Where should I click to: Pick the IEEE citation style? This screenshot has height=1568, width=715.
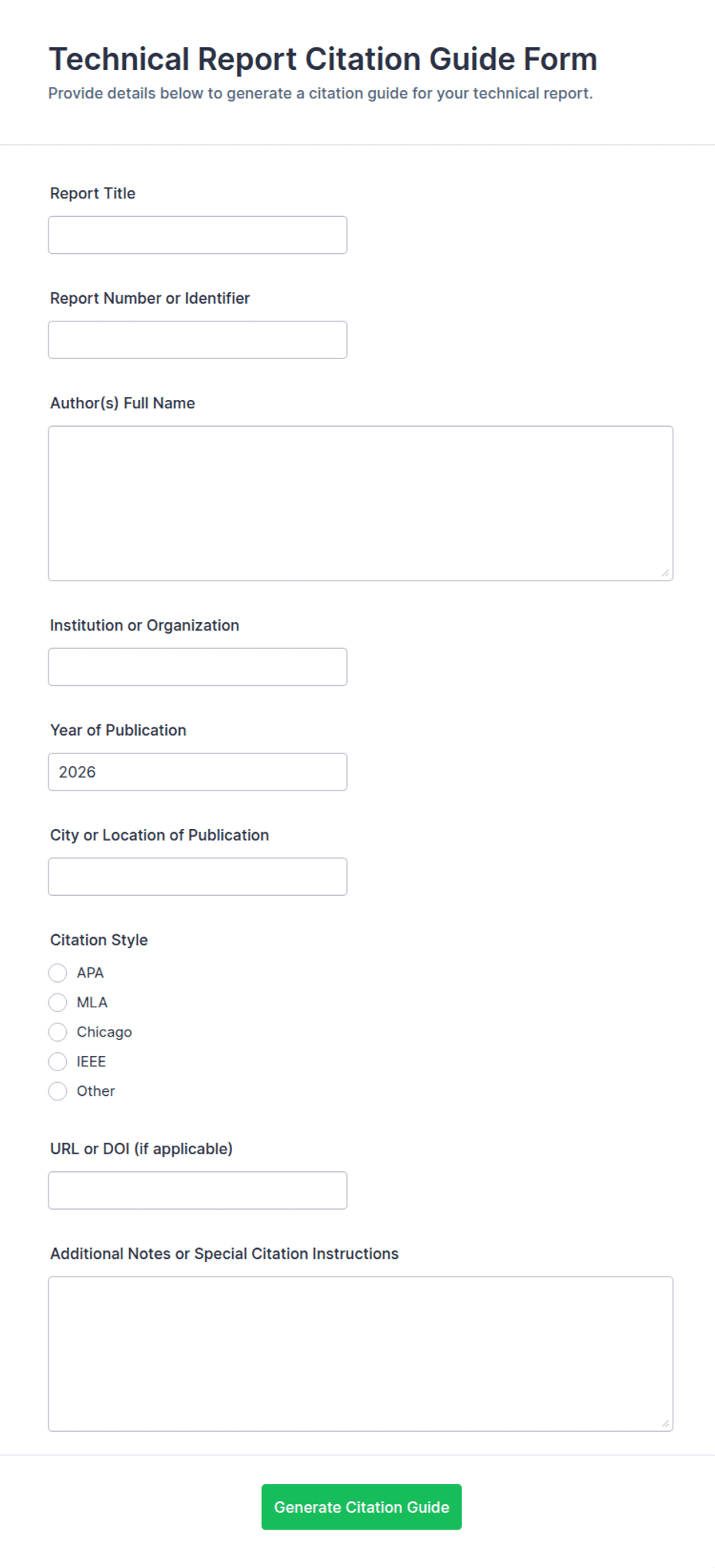(x=58, y=1062)
